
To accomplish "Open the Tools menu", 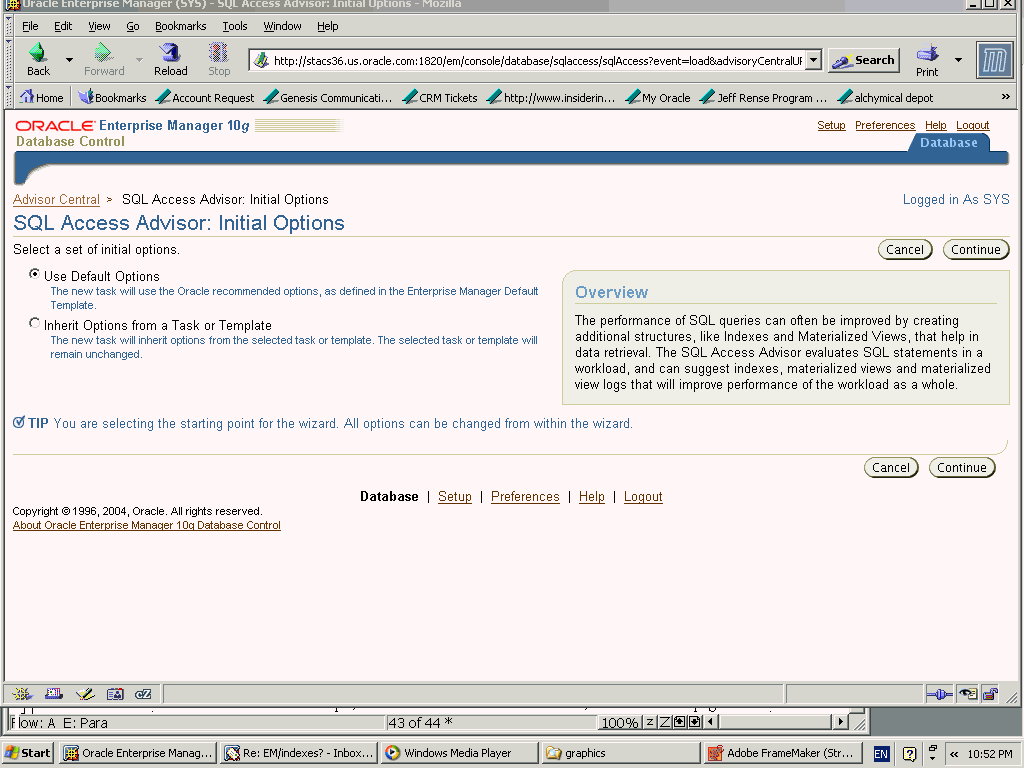I will point(235,26).
